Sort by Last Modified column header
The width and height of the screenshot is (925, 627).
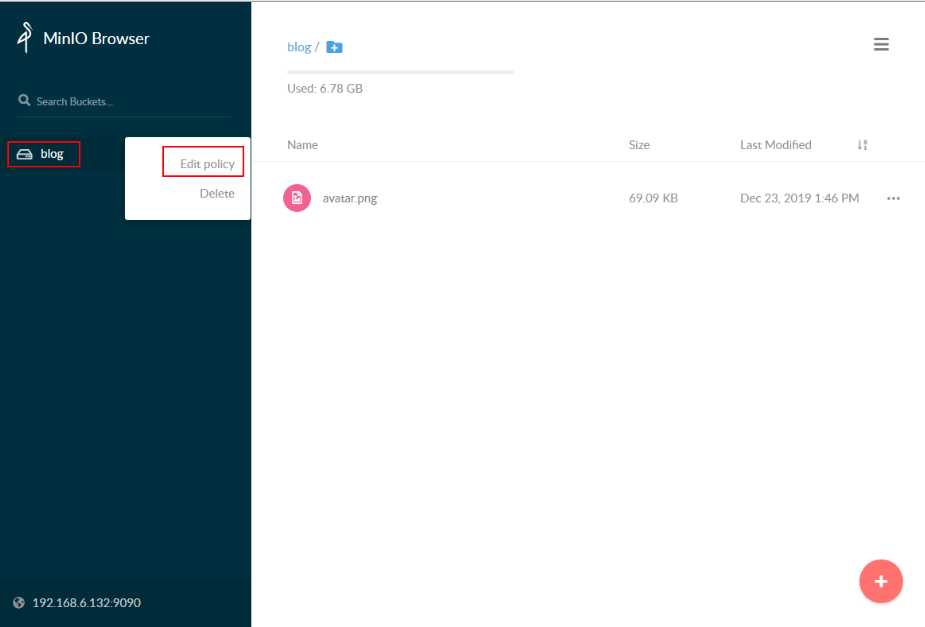point(776,145)
